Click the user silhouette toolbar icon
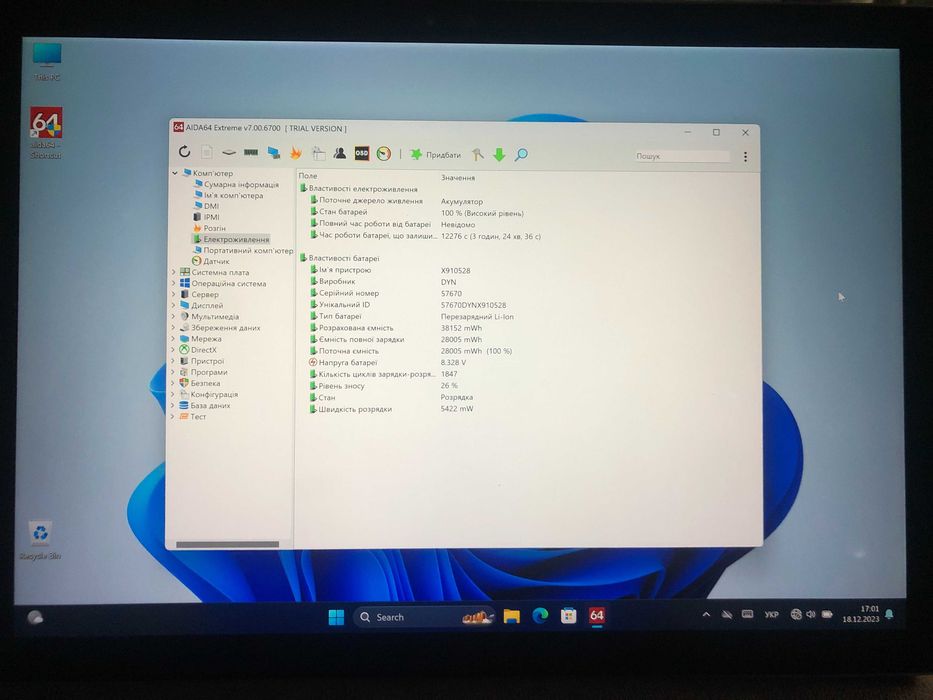Viewport: 933px width, 700px height. click(x=340, y=154)
